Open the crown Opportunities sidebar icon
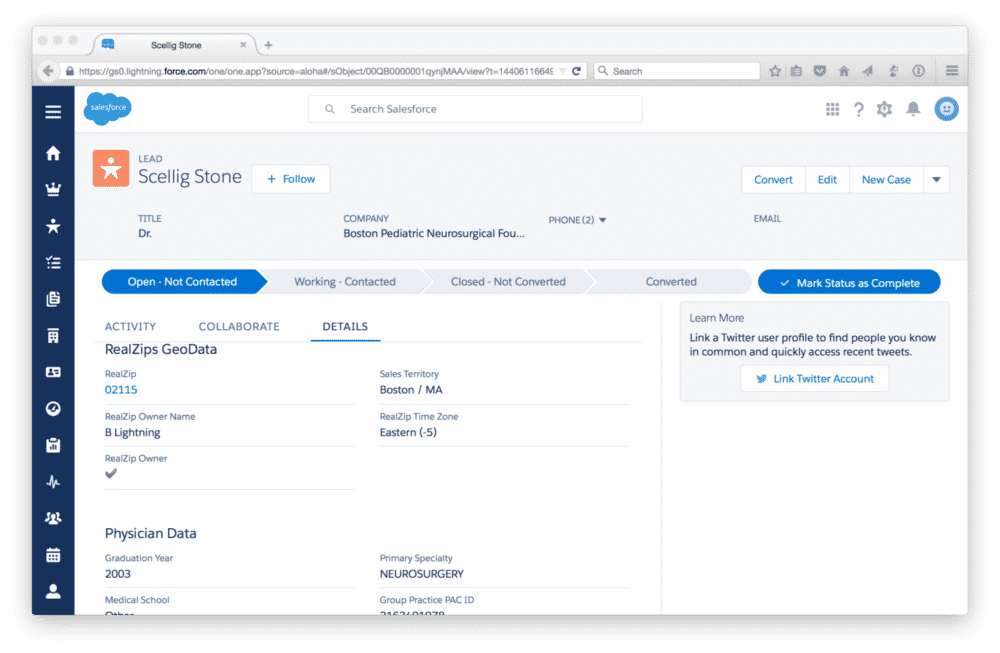The height and width of the screenshot is (653, 1000). pyautogui.click(x=53, y=190)
